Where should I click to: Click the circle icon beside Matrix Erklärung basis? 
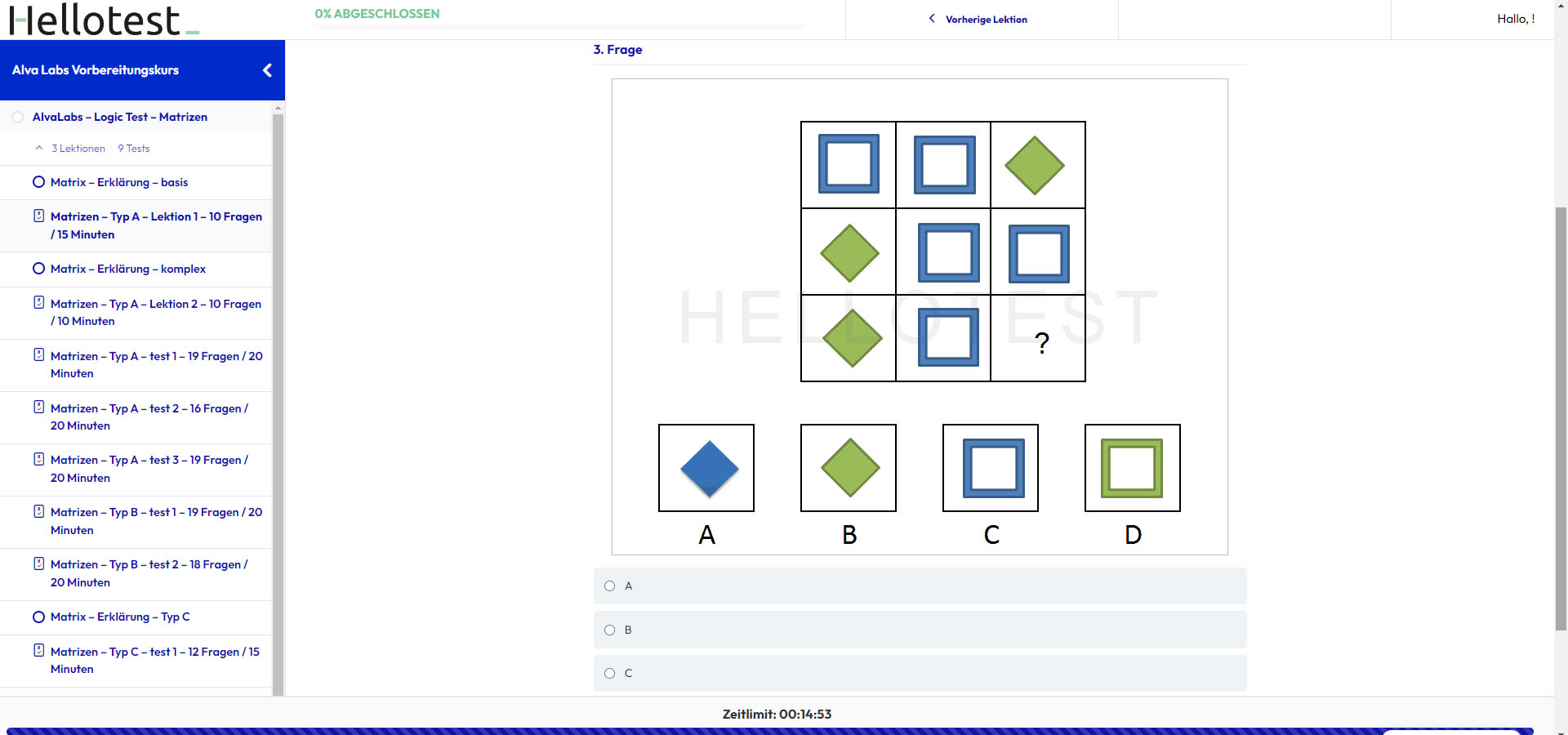tap(38, 182)
